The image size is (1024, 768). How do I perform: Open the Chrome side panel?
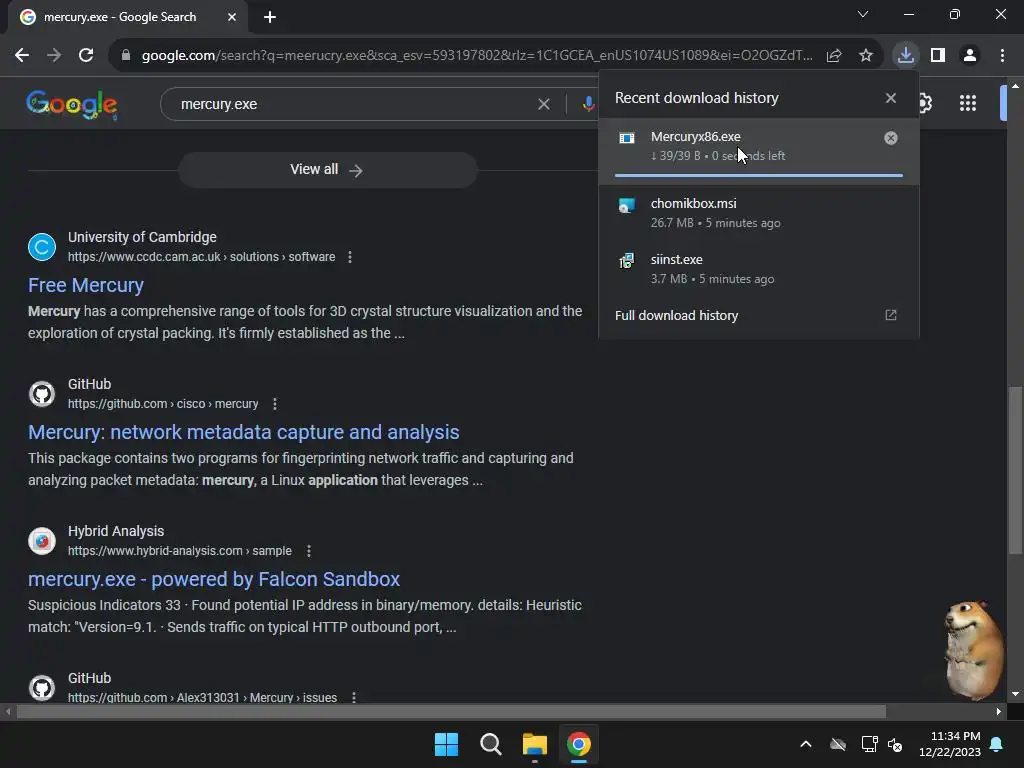(x=938, y=56)
